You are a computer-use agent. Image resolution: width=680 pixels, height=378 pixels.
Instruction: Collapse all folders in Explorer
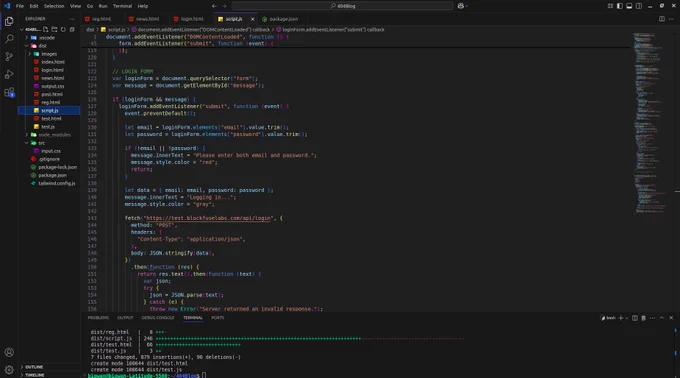pyautogui.click(x=72, y=29)
